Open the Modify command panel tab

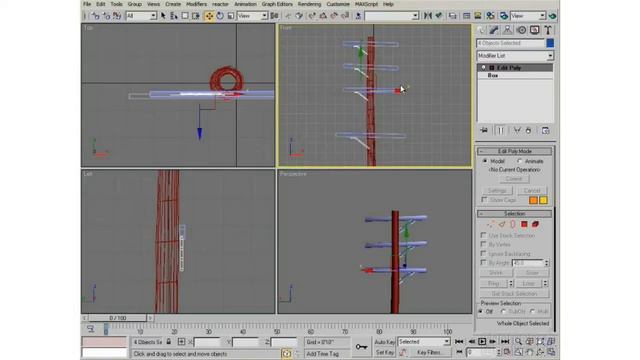pyautogui.click(x=494, y=30)
